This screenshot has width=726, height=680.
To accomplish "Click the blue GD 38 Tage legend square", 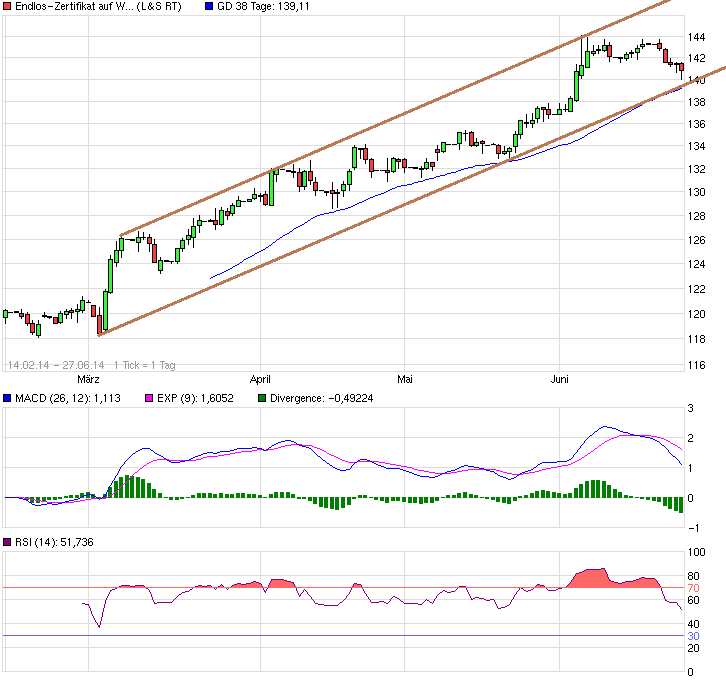I will [208, 7].
